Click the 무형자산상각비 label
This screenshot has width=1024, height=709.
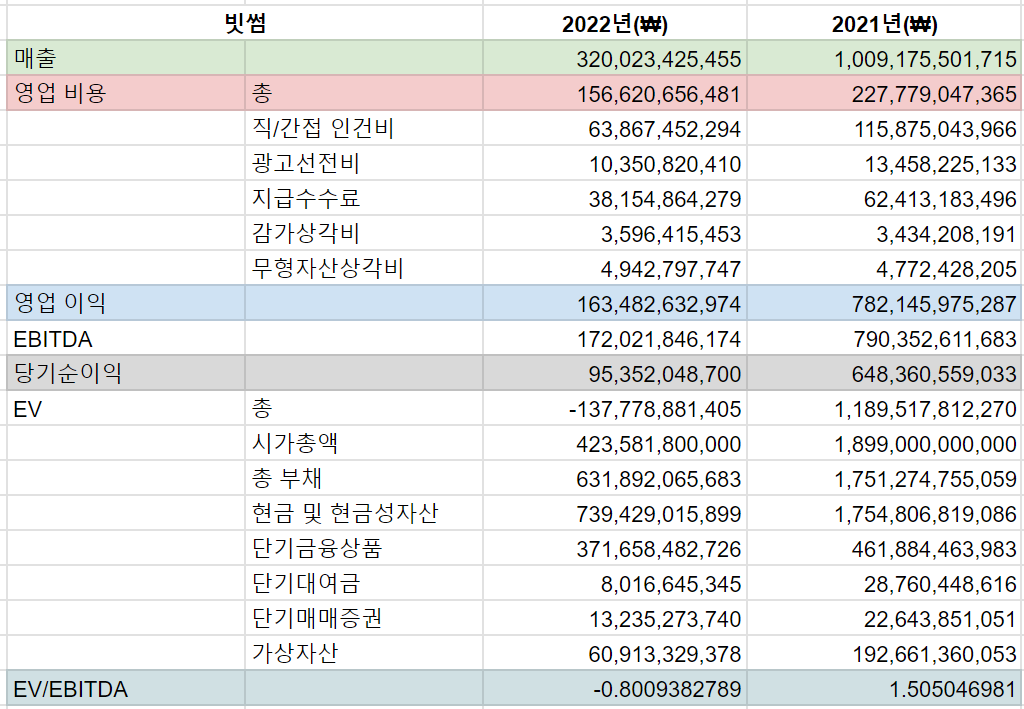(328, 268)
